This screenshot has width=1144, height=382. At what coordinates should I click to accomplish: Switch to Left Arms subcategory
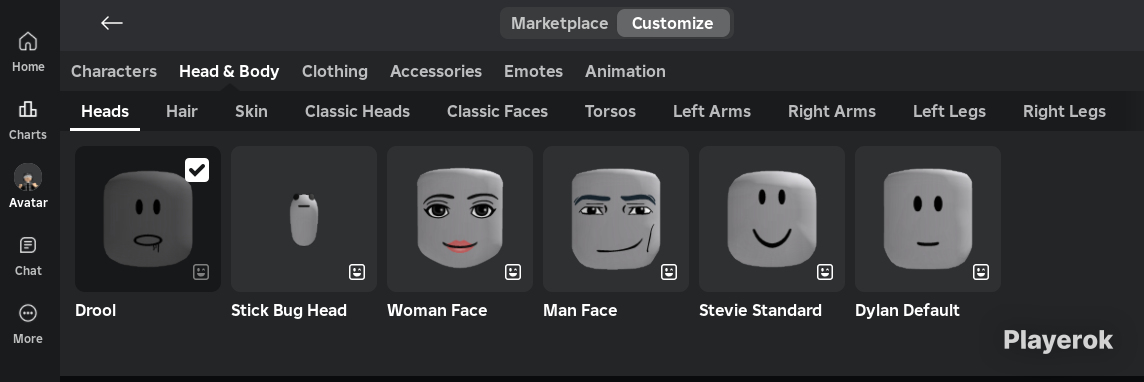point(712,112)
